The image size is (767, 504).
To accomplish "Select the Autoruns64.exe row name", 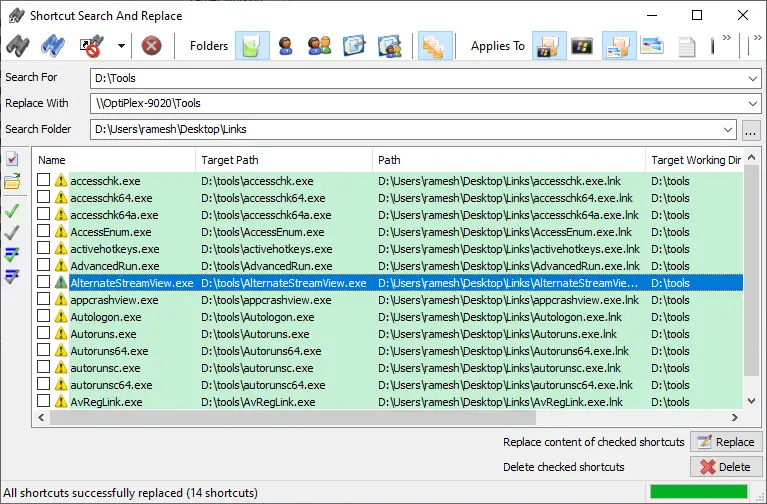I will [x=109, y=351].
